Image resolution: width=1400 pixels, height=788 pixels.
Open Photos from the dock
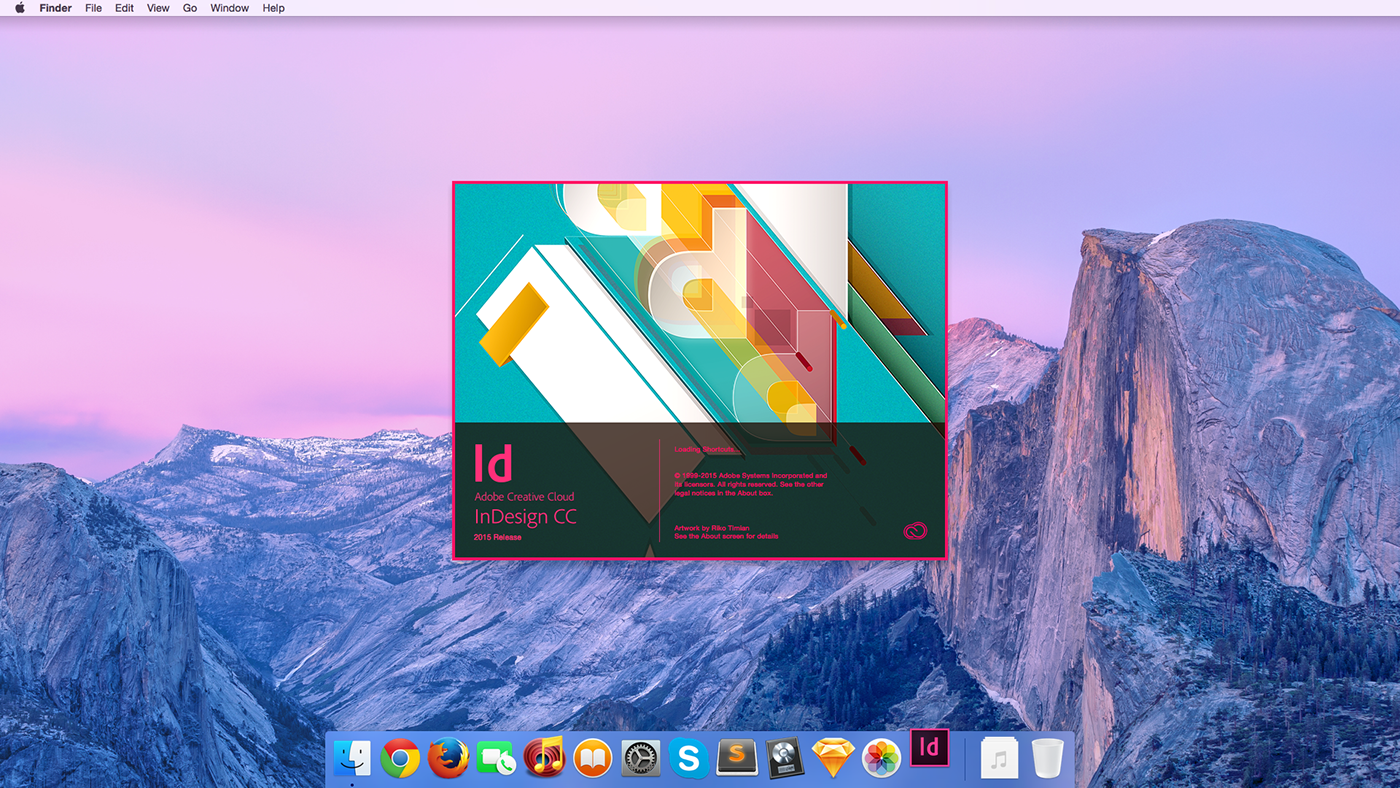881,759
